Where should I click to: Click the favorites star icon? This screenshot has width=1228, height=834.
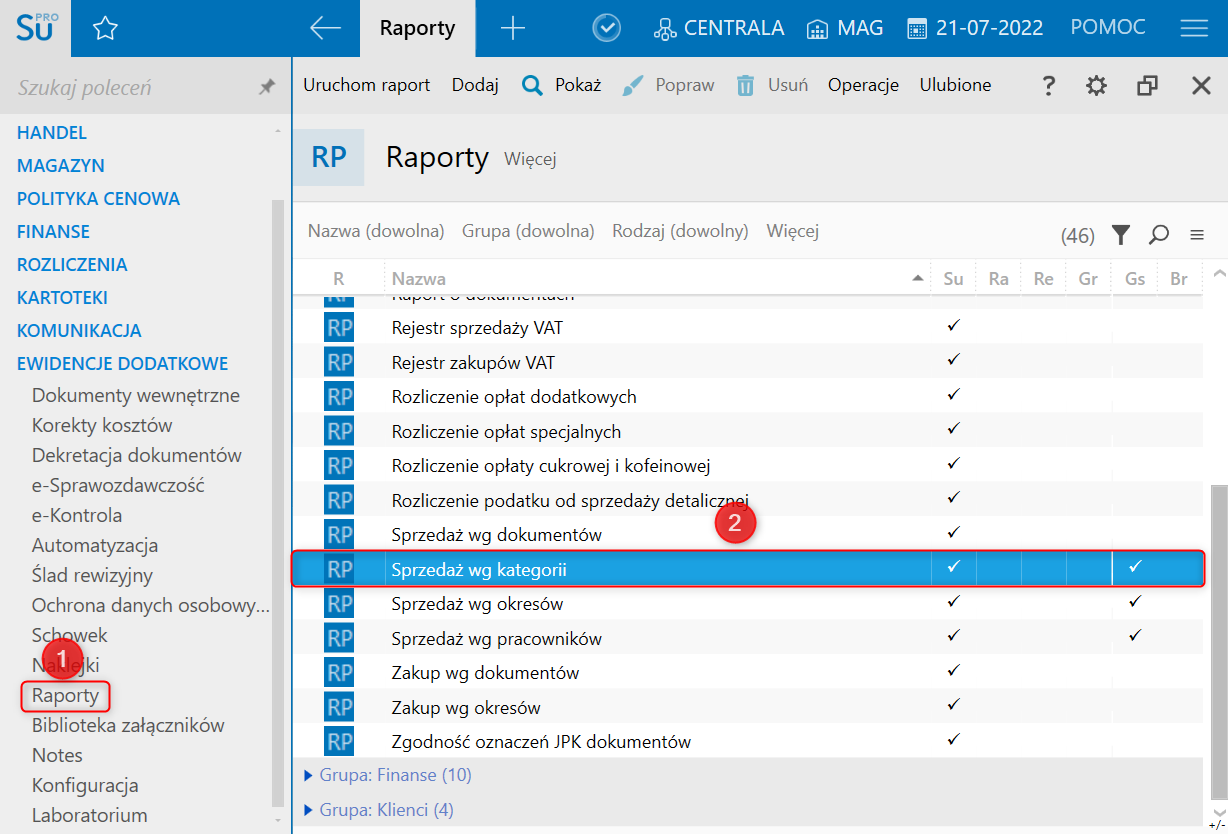coord(105,29)
